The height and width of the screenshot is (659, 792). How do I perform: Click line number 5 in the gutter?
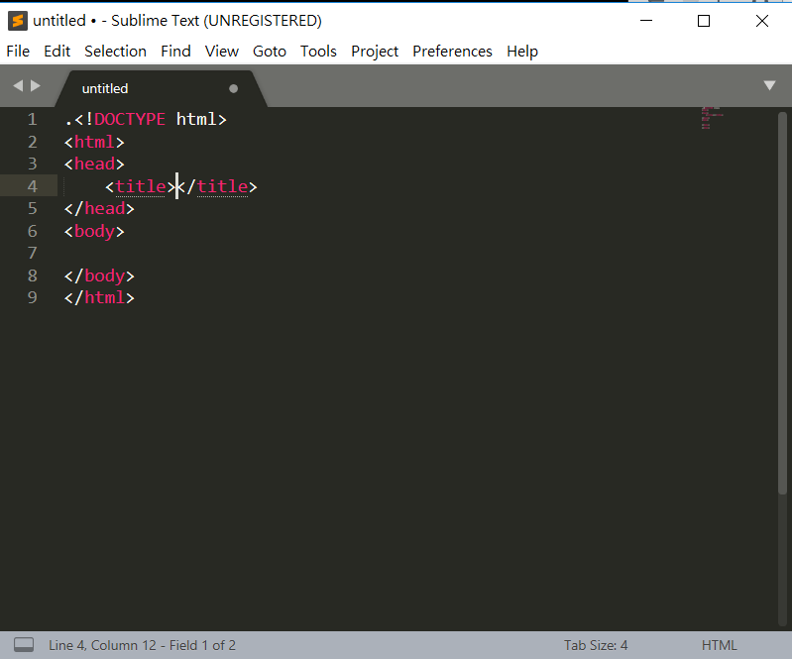(32, 208)
